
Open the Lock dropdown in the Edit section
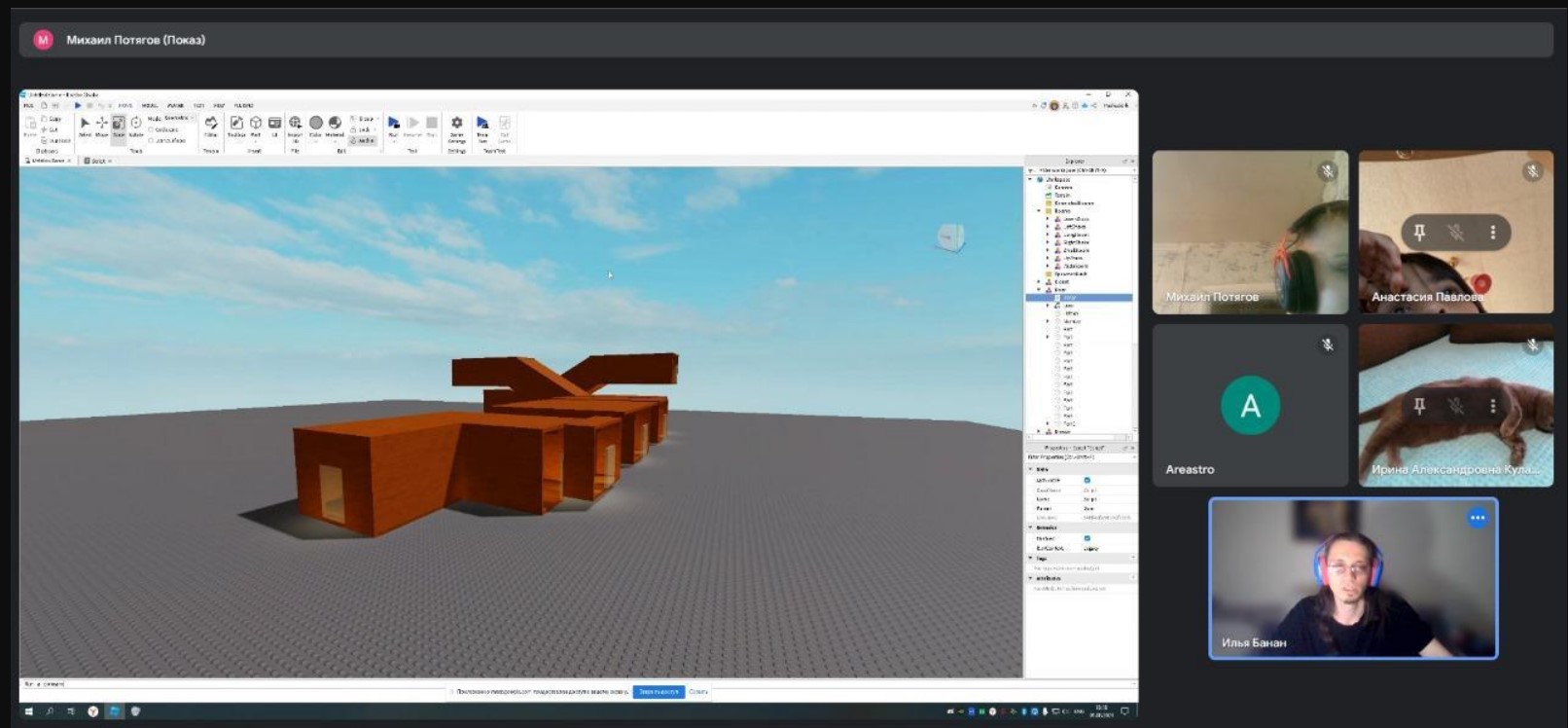(x=362, y=129)
